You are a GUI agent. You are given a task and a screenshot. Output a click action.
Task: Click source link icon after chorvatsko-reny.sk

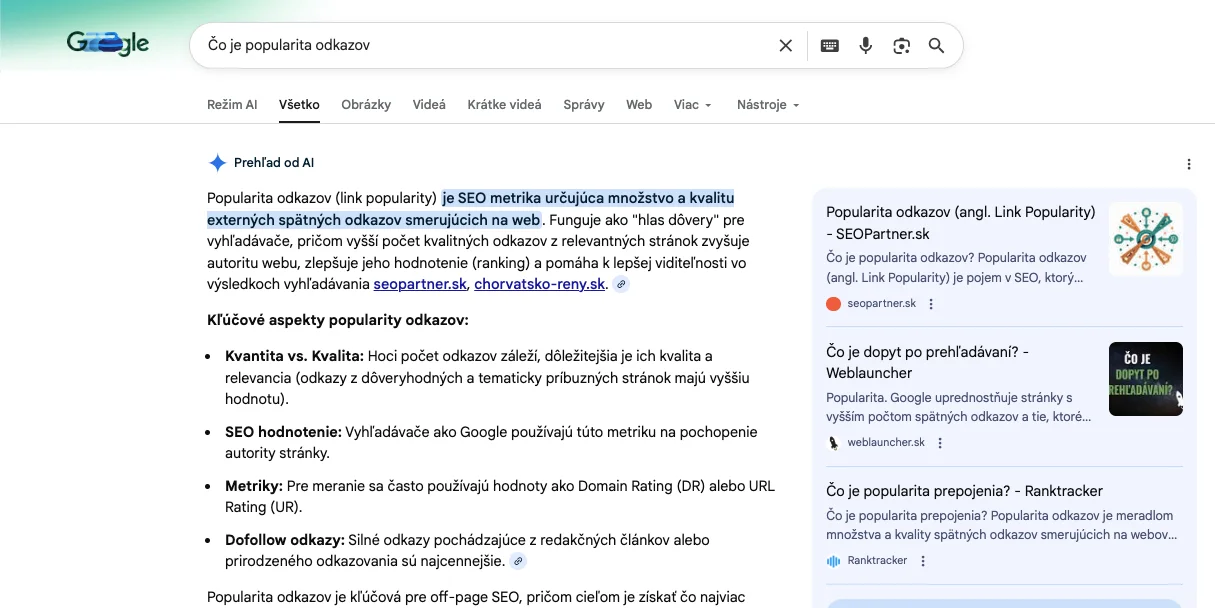pos(621,285)
